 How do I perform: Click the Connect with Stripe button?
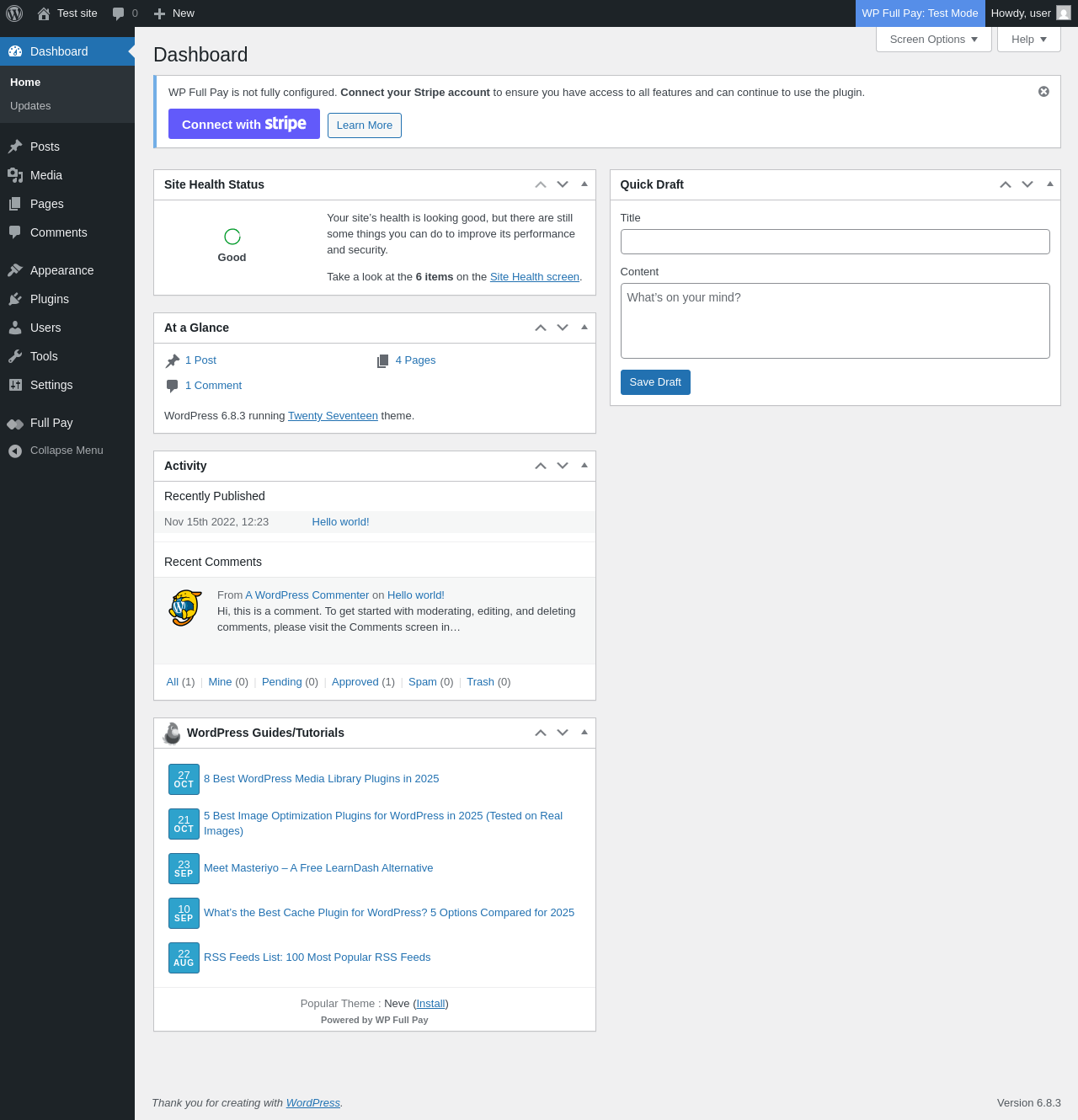tap(244, 124)
